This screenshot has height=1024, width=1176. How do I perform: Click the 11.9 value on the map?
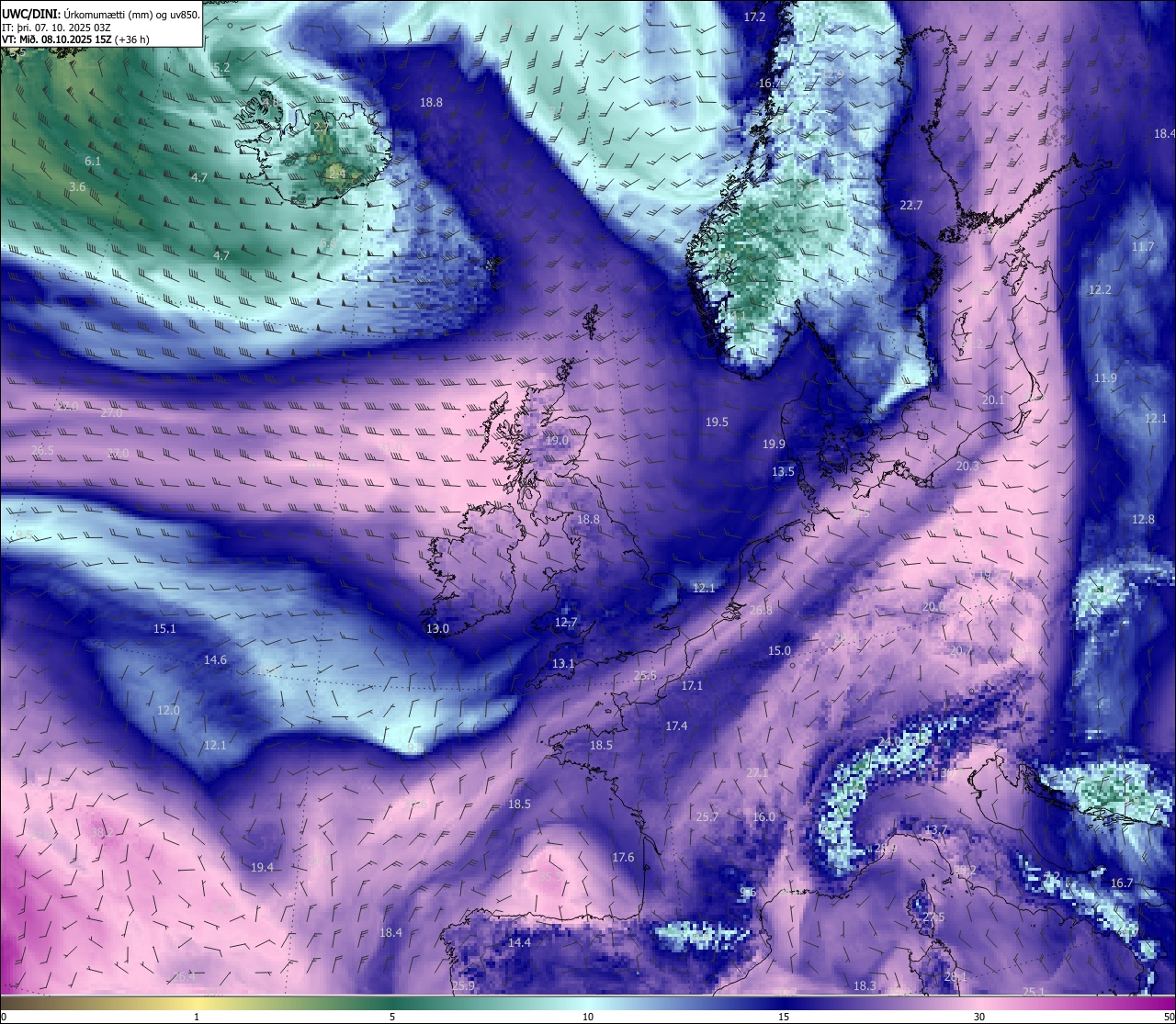pos(1105,378)
